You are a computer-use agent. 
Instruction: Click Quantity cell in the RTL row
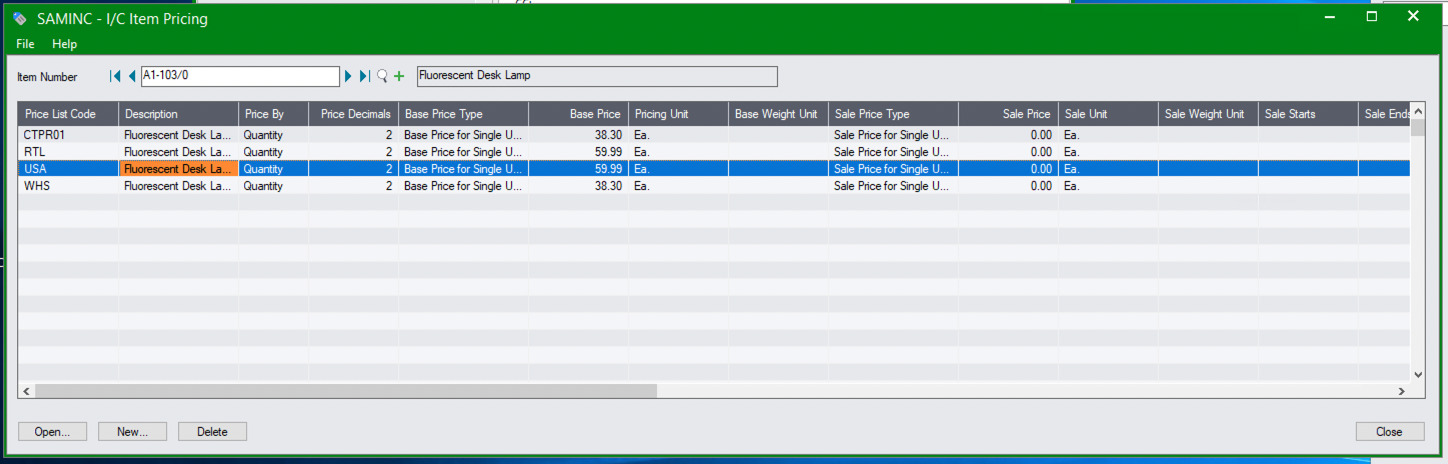(273, 152)
